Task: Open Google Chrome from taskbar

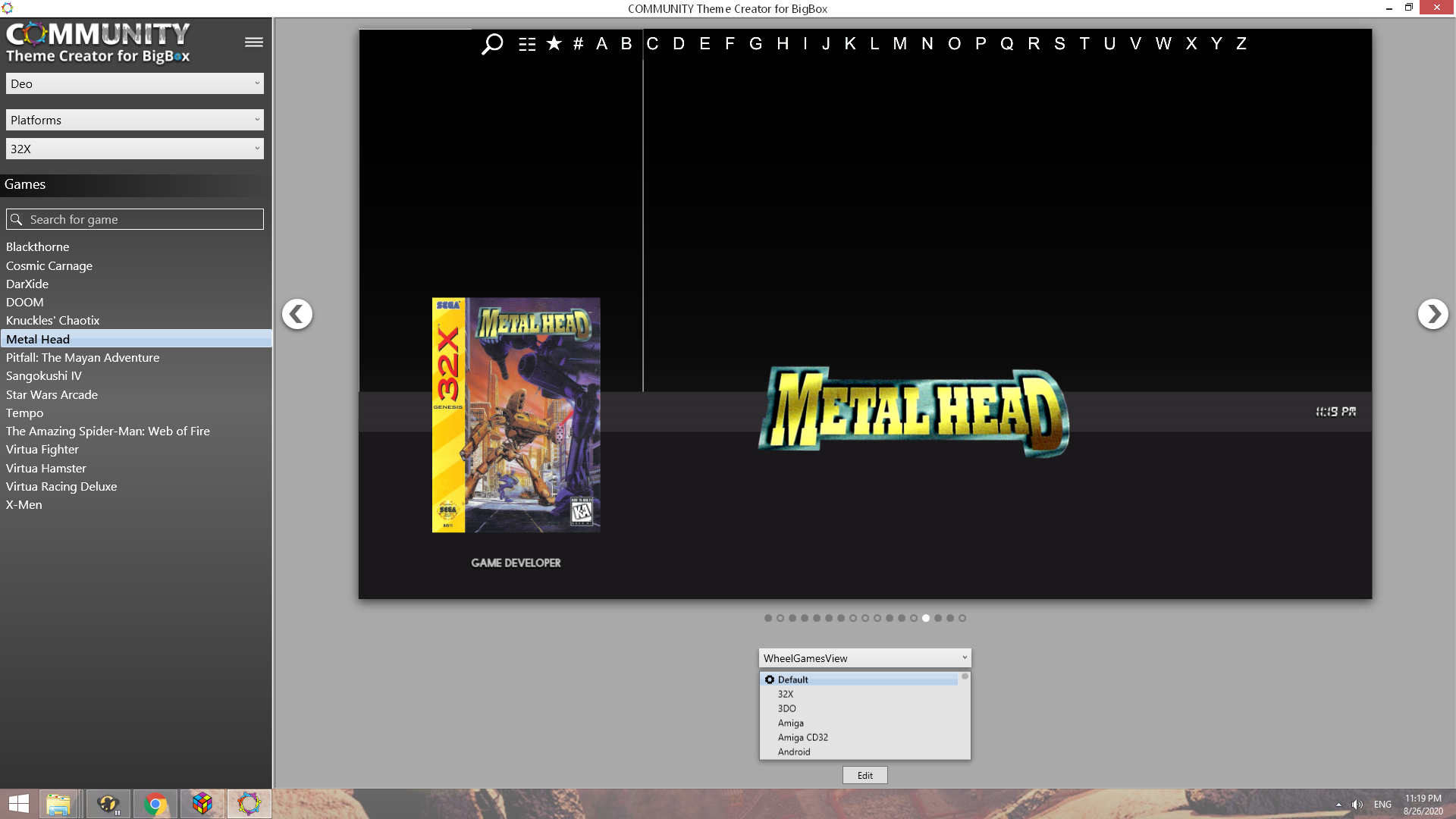Action: point(155,804)
